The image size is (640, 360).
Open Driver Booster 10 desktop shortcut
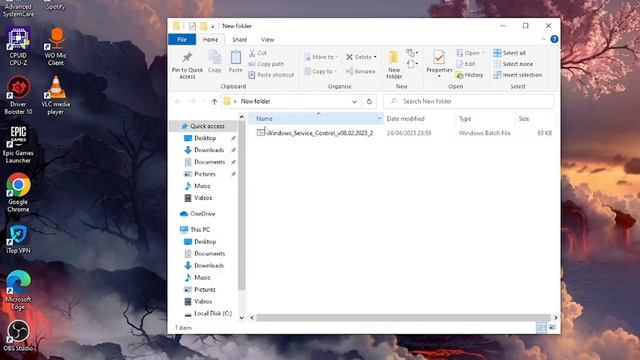click(x=18, y=95)
